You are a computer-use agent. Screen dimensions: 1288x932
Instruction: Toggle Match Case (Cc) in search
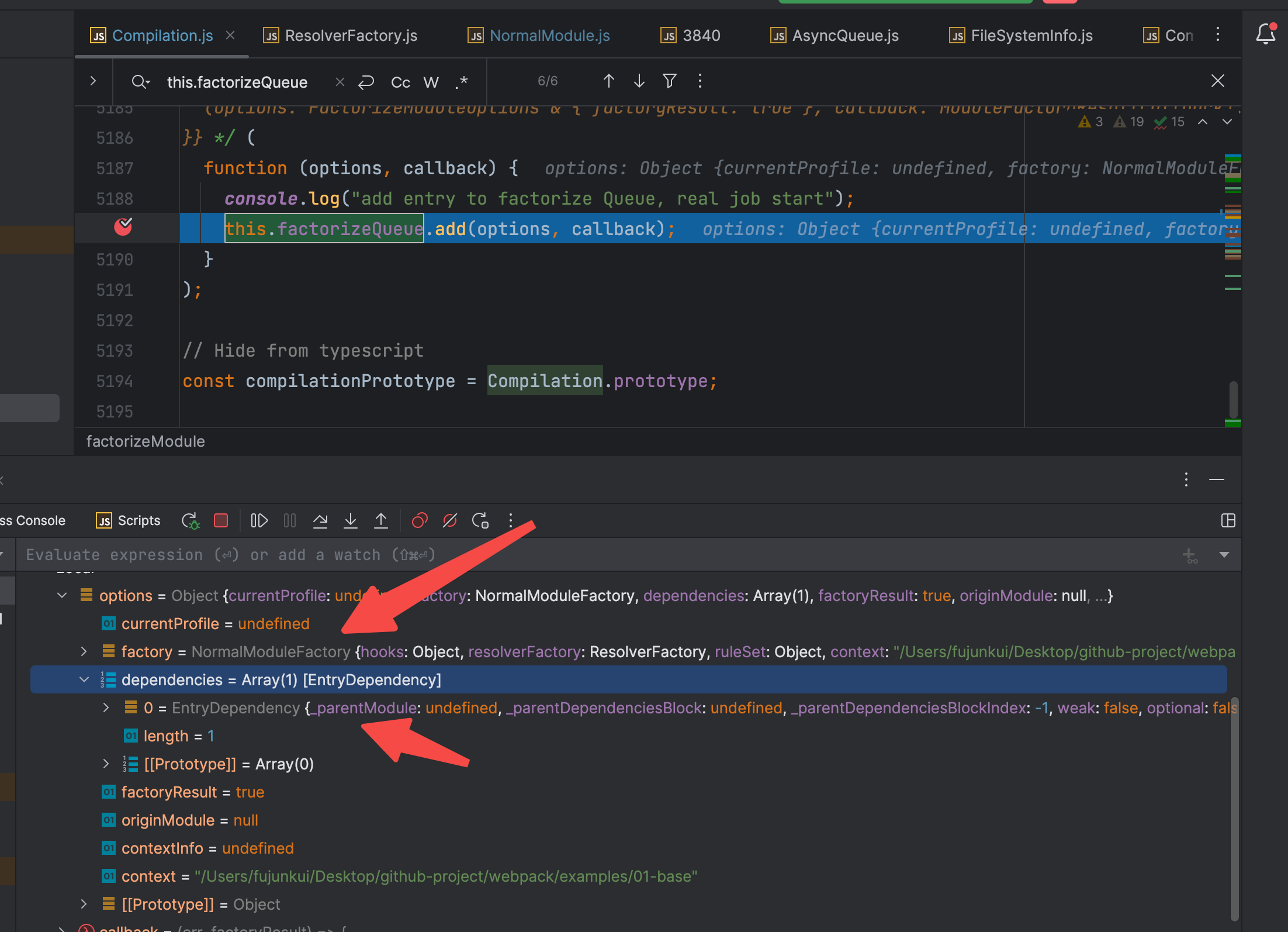coord(400,82)
